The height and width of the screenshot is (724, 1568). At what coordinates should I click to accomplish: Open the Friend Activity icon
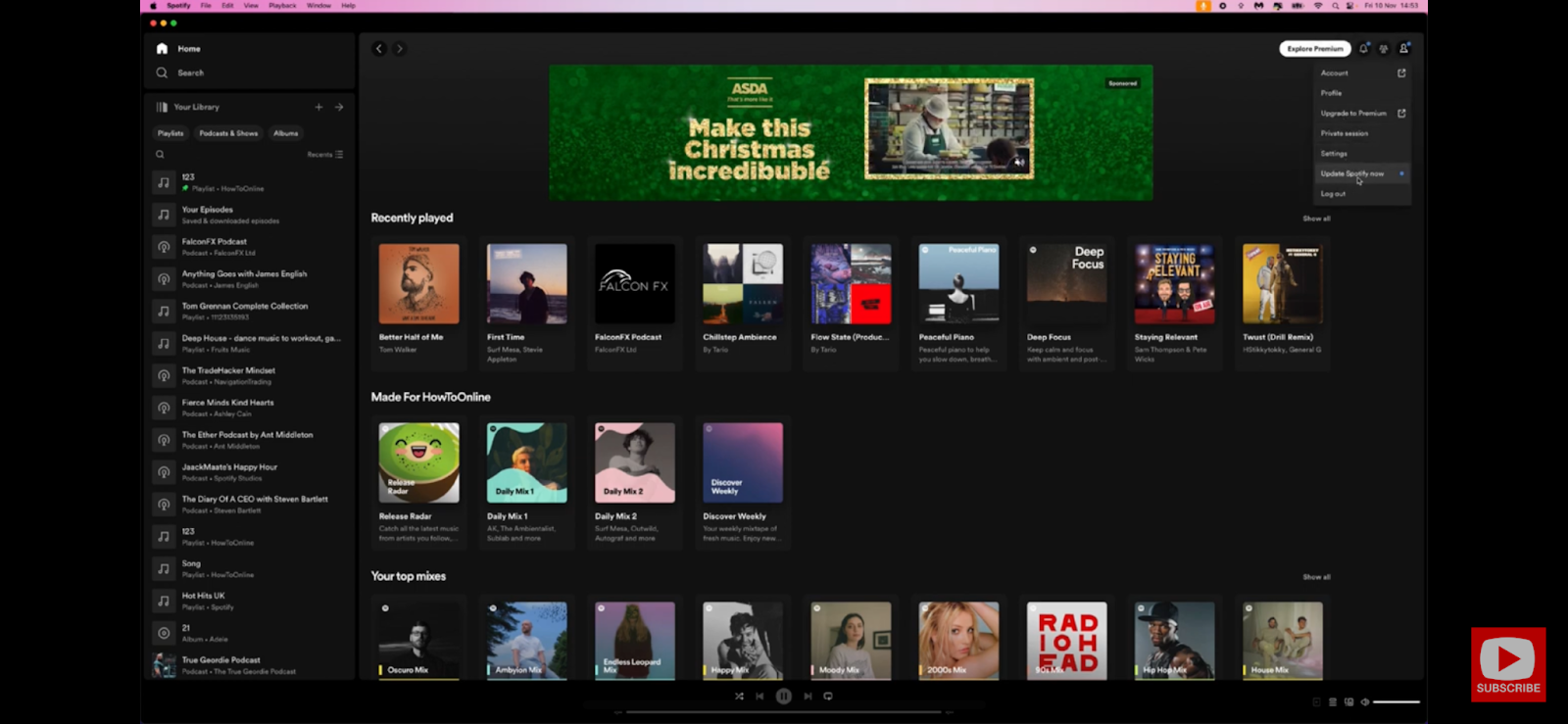coord(1384,48)
